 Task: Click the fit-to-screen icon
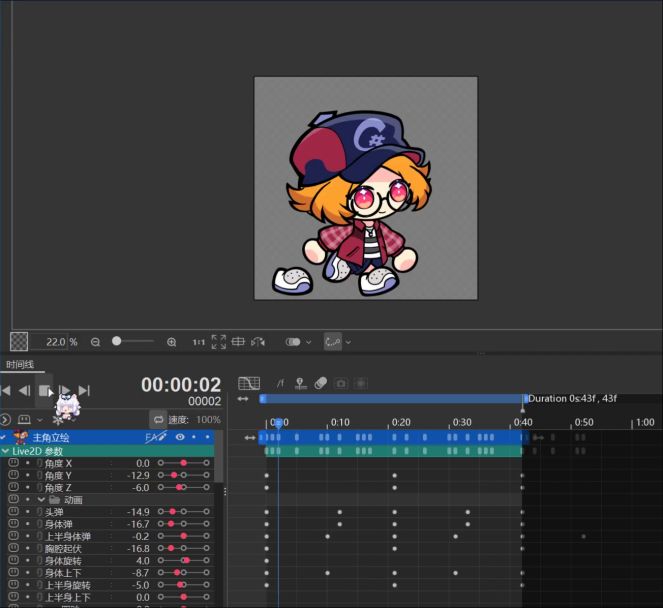click(218, 342)
